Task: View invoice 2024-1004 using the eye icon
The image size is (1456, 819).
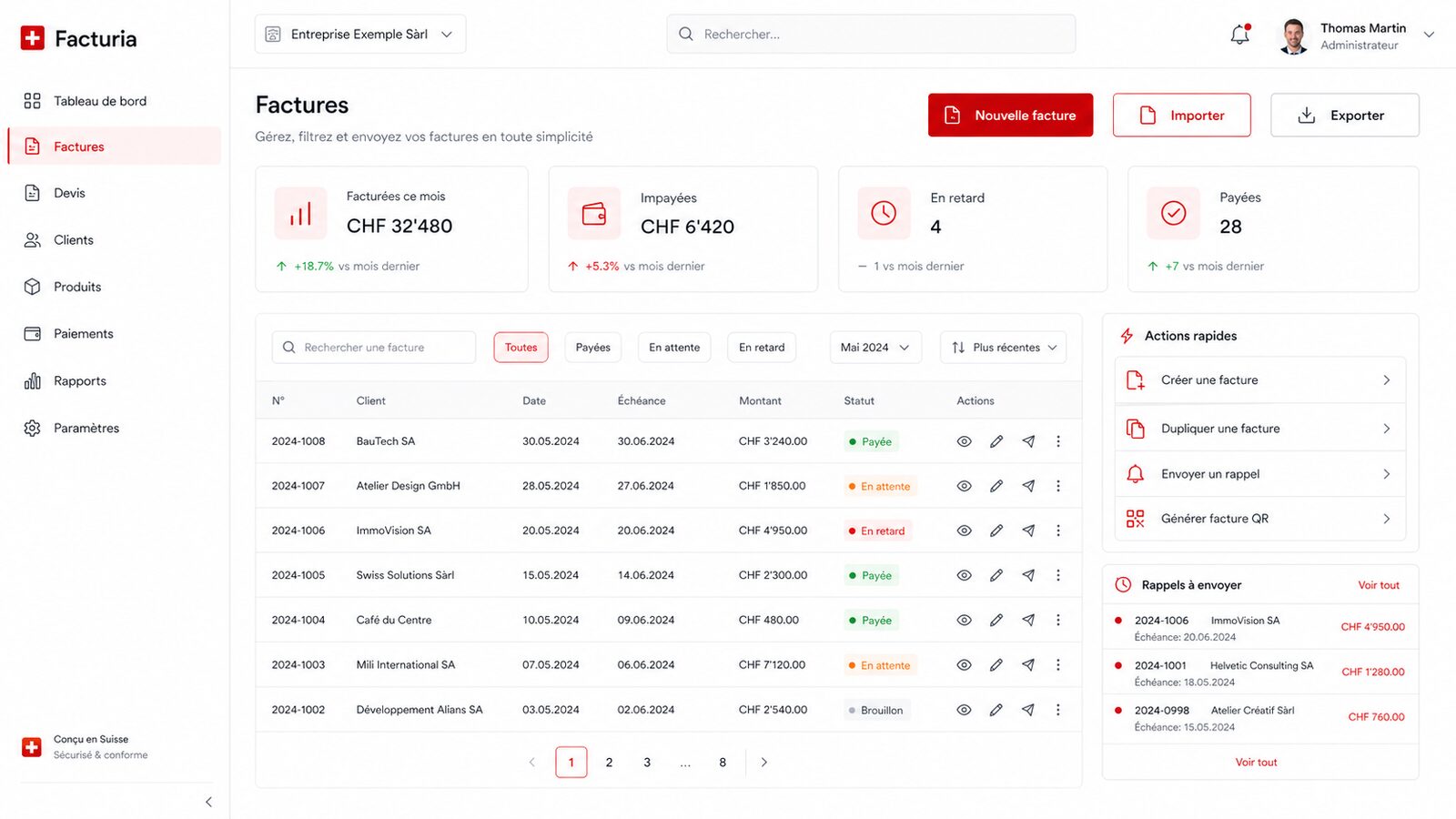Action: click(965, 620)
